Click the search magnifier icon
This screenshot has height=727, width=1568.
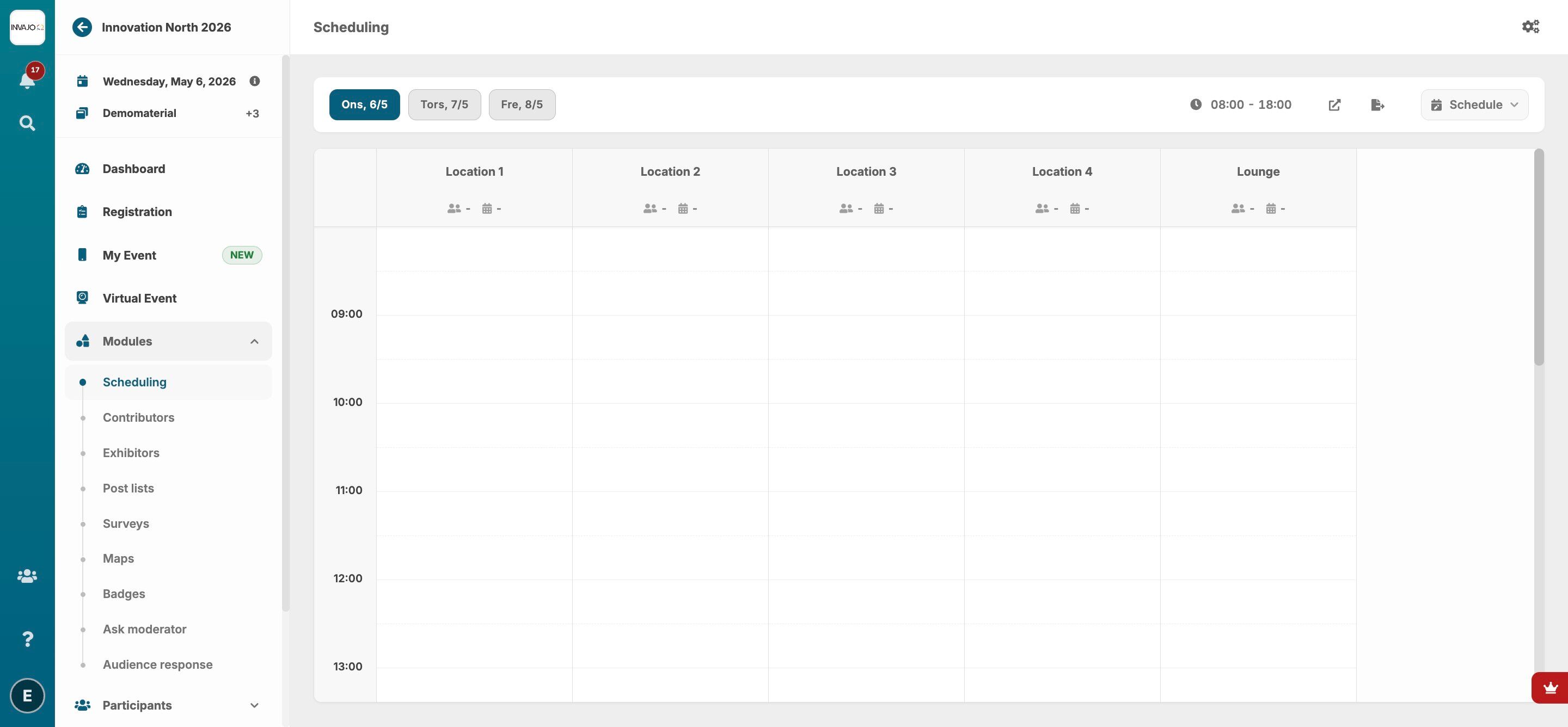click(27, 124)
